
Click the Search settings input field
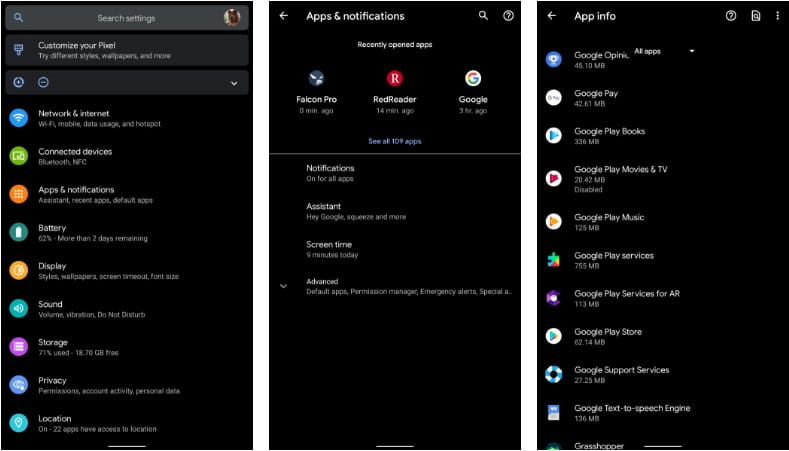(127, 18)
